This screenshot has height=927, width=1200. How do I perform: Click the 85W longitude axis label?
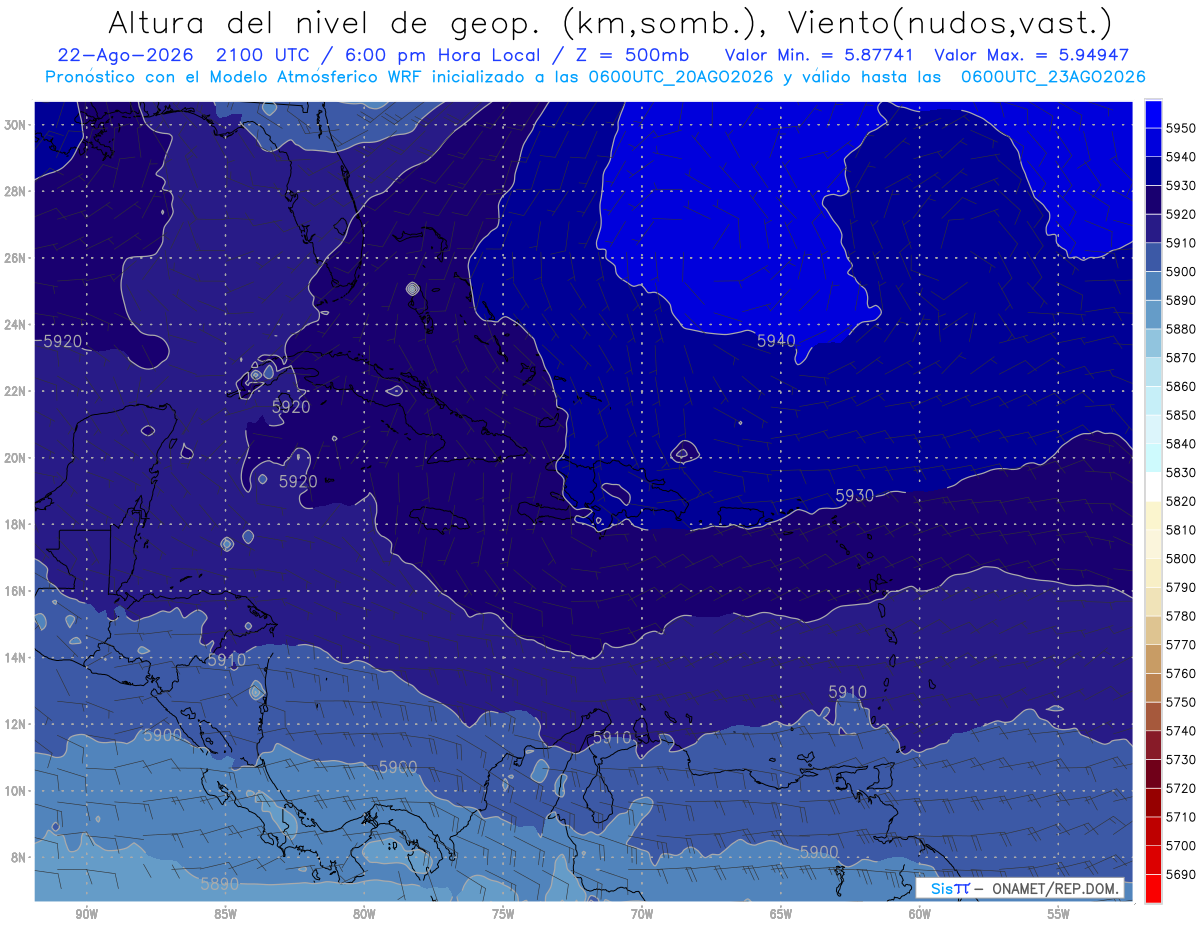point(225,914)
